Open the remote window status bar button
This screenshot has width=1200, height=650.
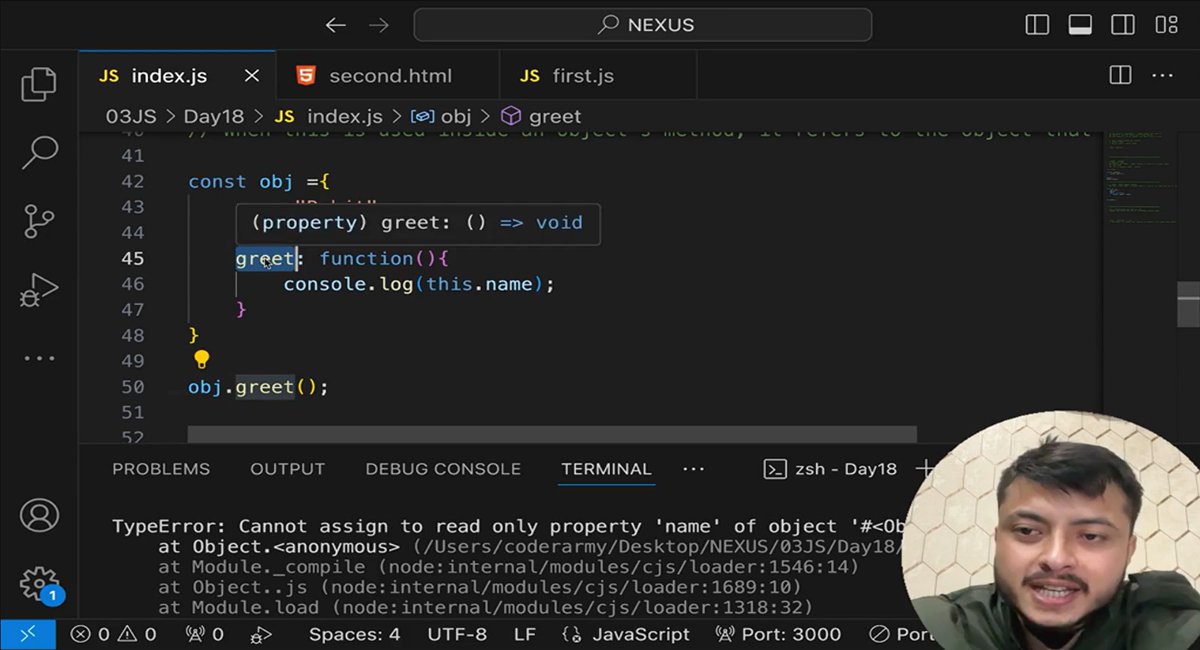coord(27,634)
